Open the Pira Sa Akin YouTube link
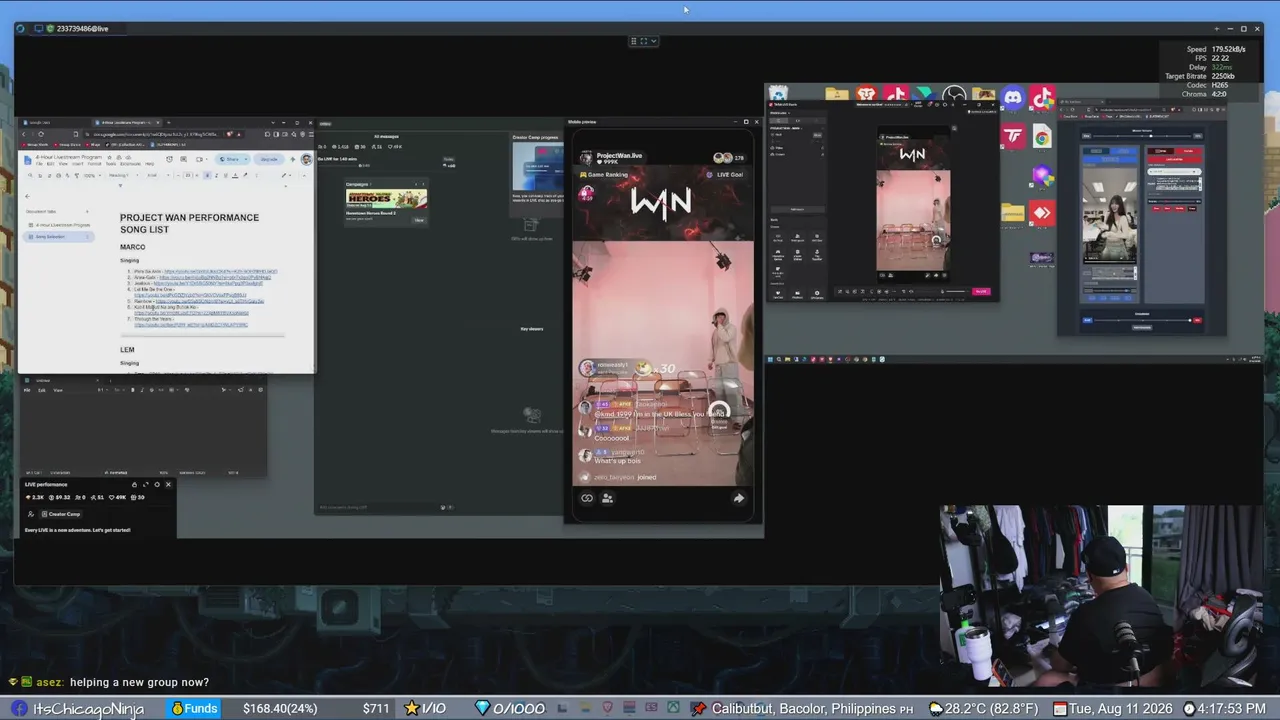This screenshot has width=1280, height=720. click(x=220, y=271)
